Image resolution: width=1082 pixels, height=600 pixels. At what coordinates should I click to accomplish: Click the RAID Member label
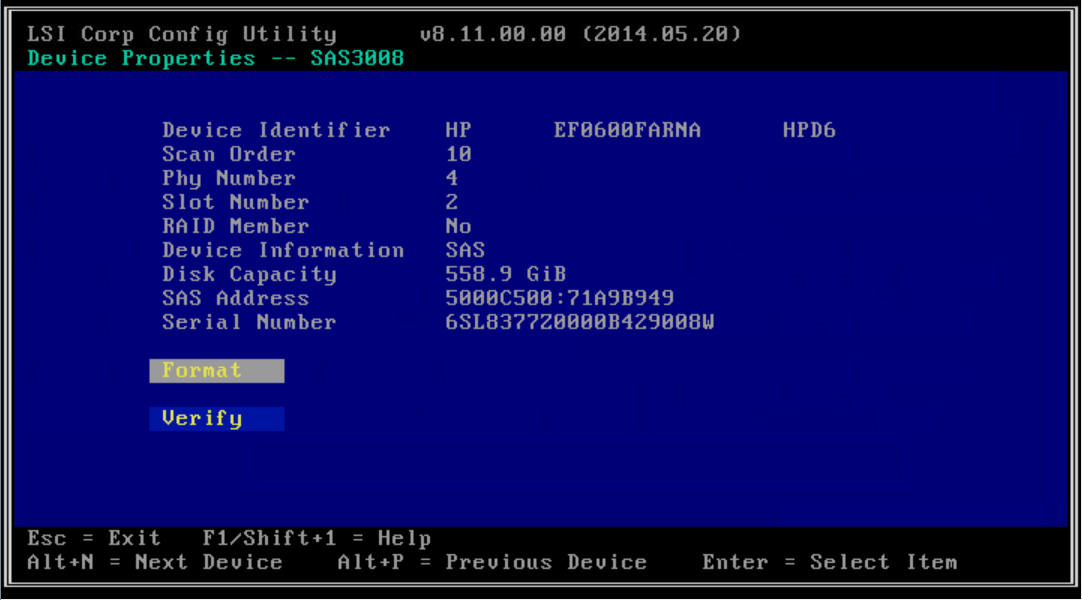pyautogui.click(x=235, y=226)
